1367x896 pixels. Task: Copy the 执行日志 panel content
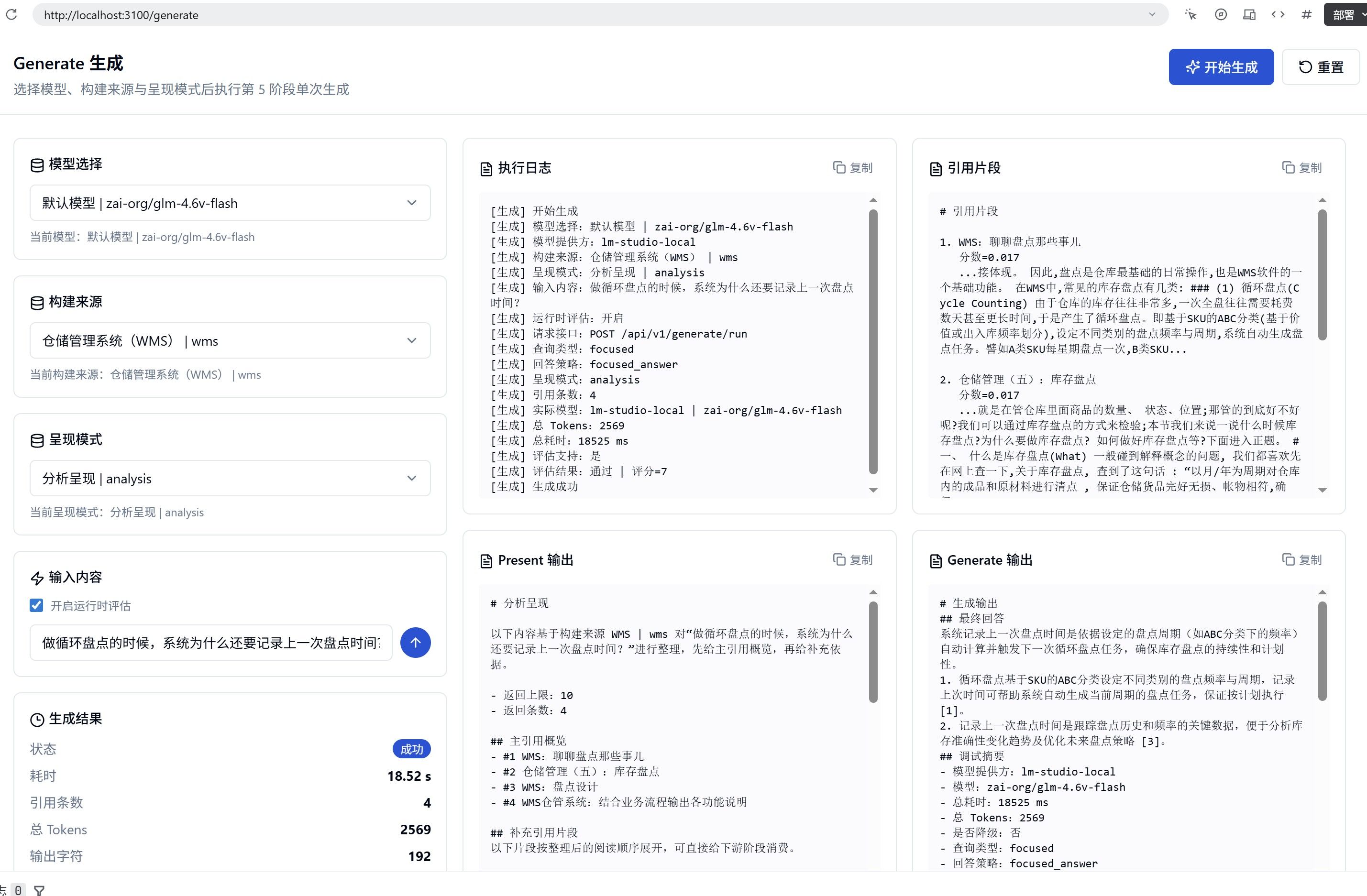coord(853,168)
